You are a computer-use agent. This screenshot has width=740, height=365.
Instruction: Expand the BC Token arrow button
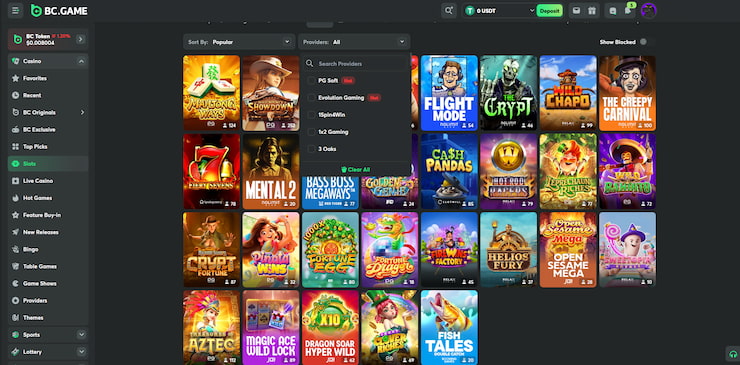[81, 39]
